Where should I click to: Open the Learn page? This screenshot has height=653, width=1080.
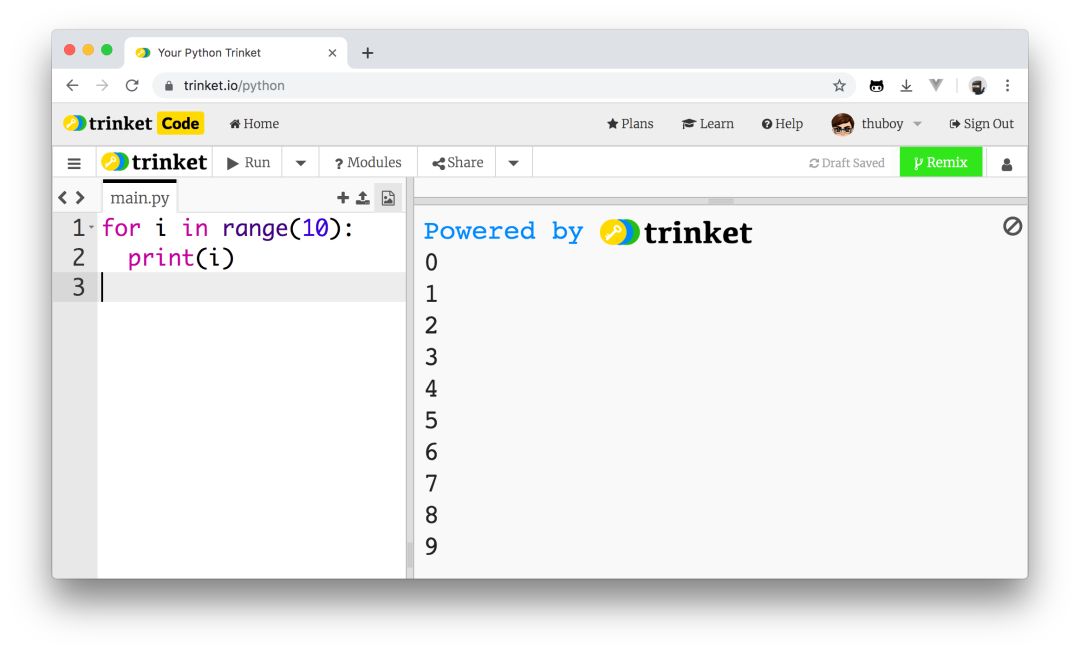707,124
